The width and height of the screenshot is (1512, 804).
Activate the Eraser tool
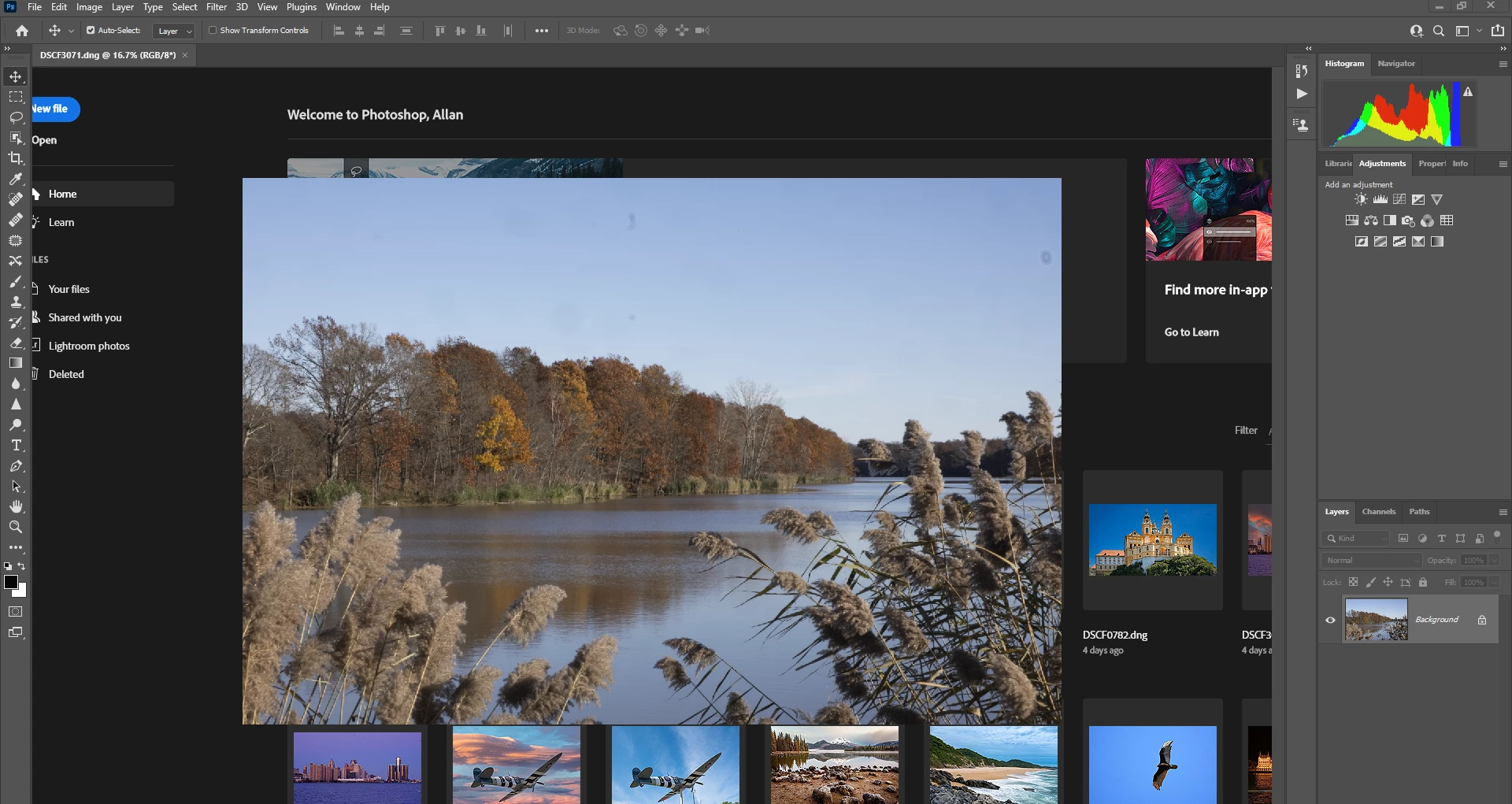point(16,343)
